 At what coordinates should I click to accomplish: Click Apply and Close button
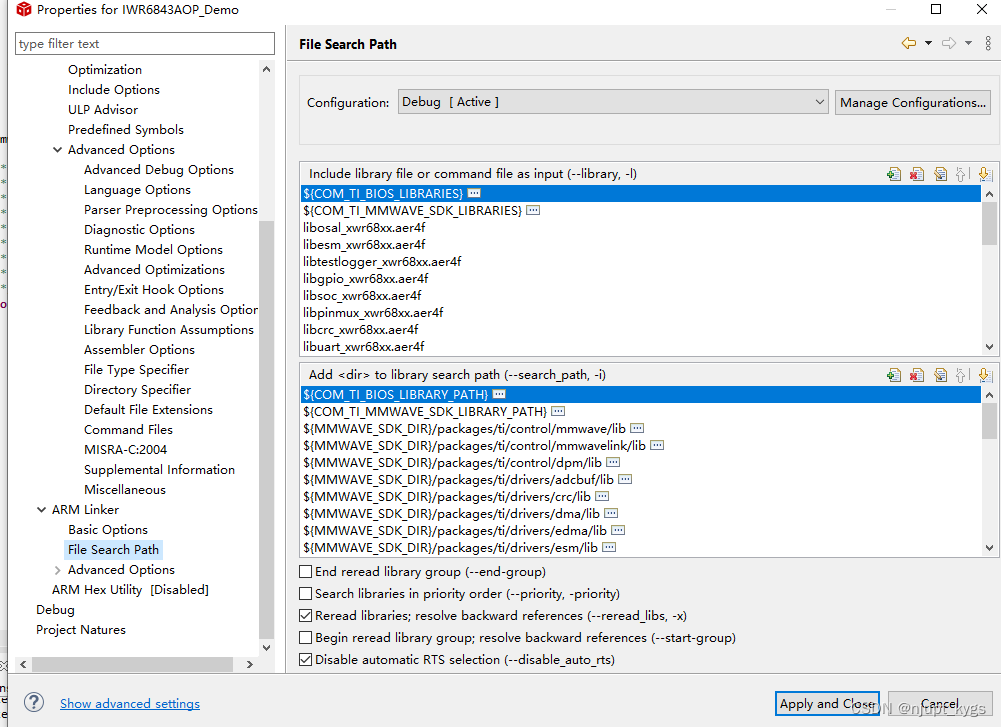[x=827, y=703]
